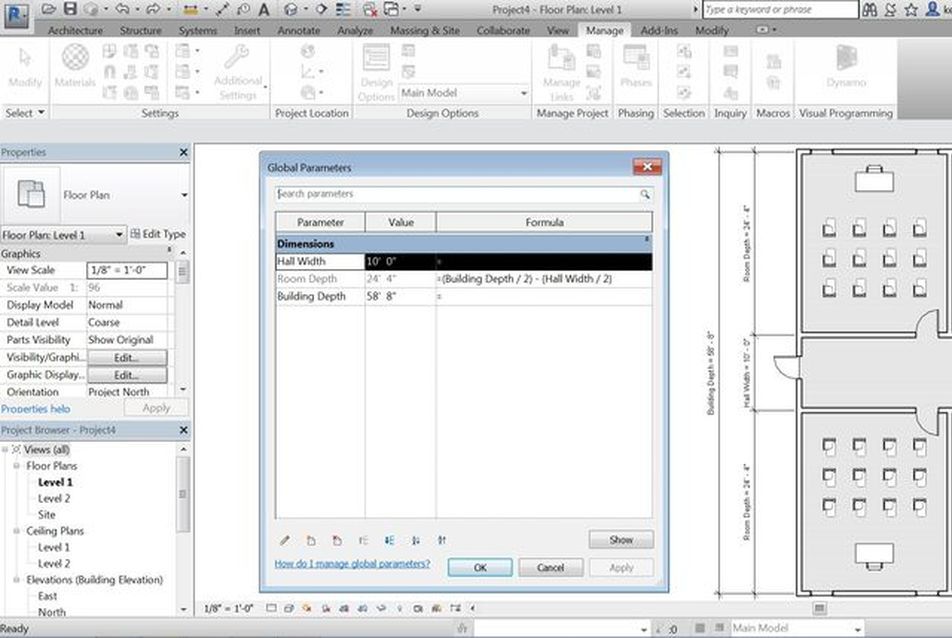
Task: Click the user sign-in icon
Action: (933, 9)
